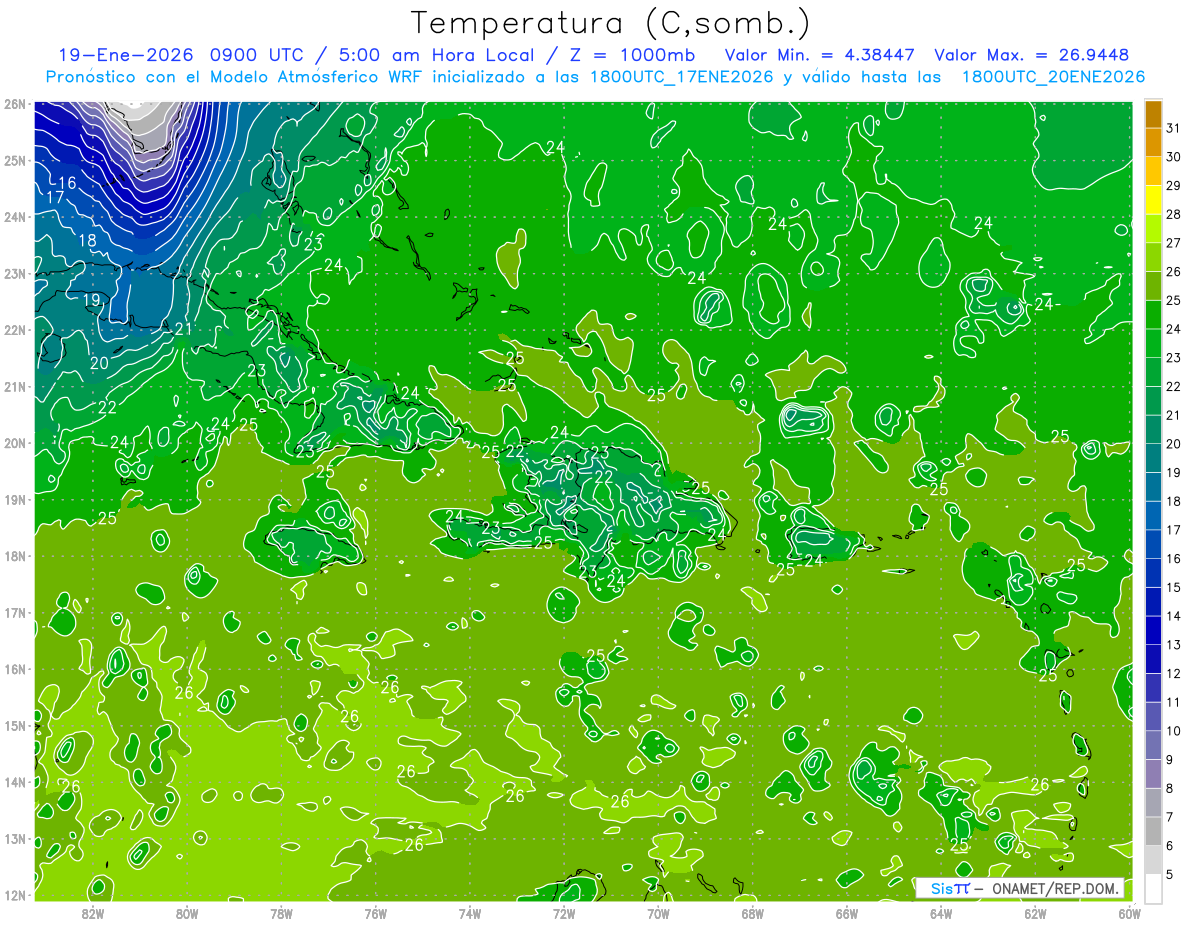
Task: Click the 80W longitude axis label
Action: pos(187,913)
